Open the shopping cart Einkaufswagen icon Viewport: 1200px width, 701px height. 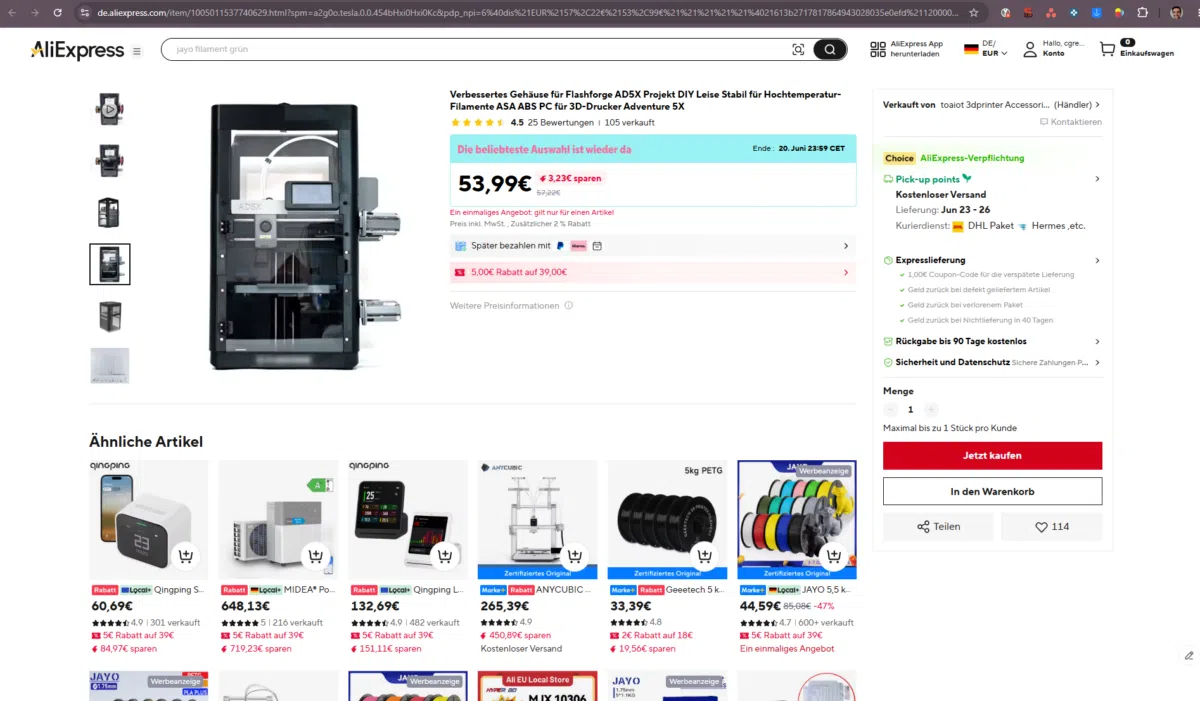click(x=1107, y=49)
